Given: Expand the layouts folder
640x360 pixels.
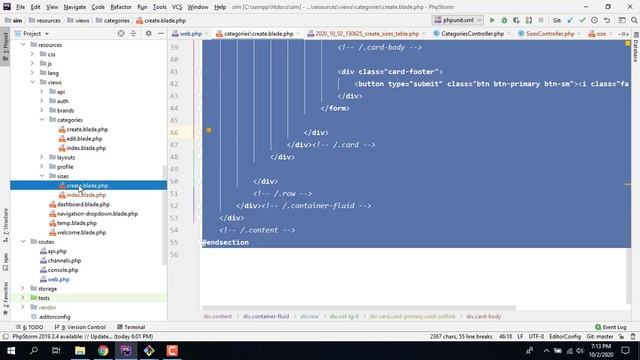Looking at the screenshot, I should pyautogui.click(x=42, y=157).
